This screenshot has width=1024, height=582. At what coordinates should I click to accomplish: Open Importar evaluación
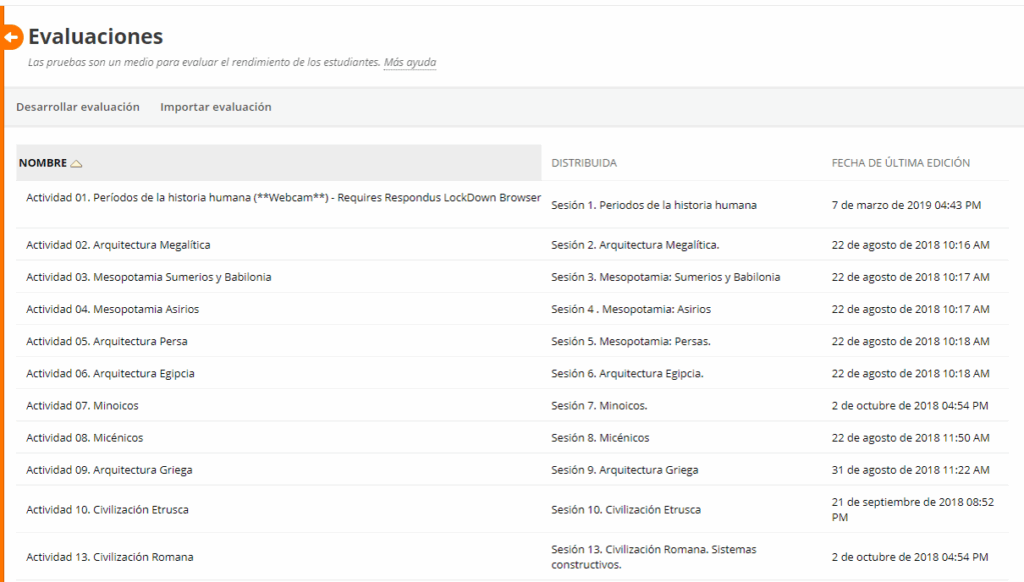pos(215,107)
